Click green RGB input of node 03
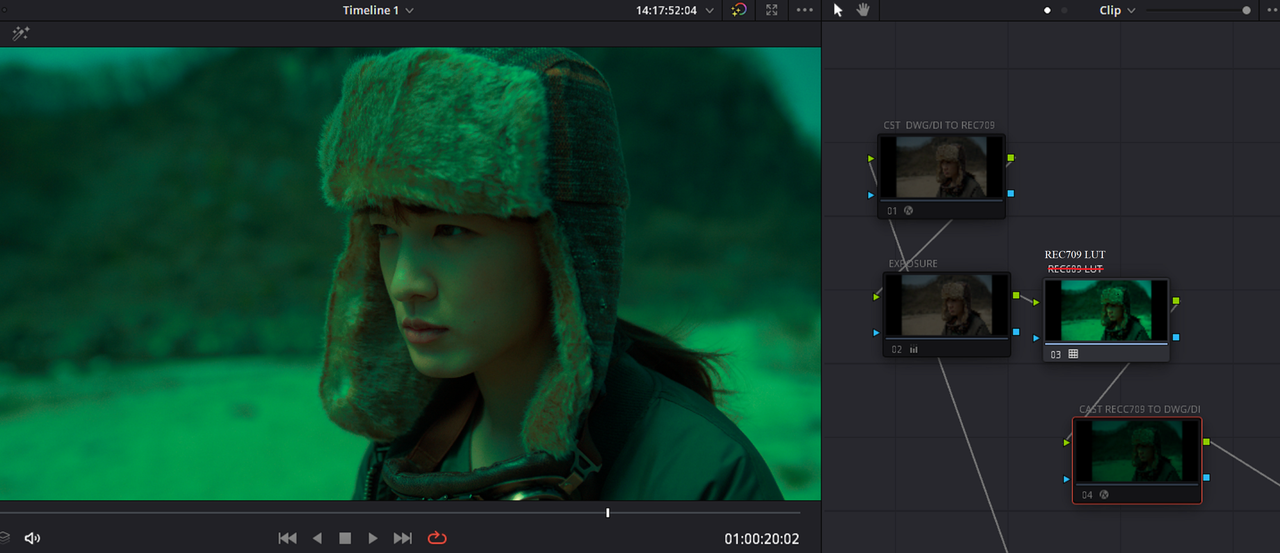 point(1036,301)
